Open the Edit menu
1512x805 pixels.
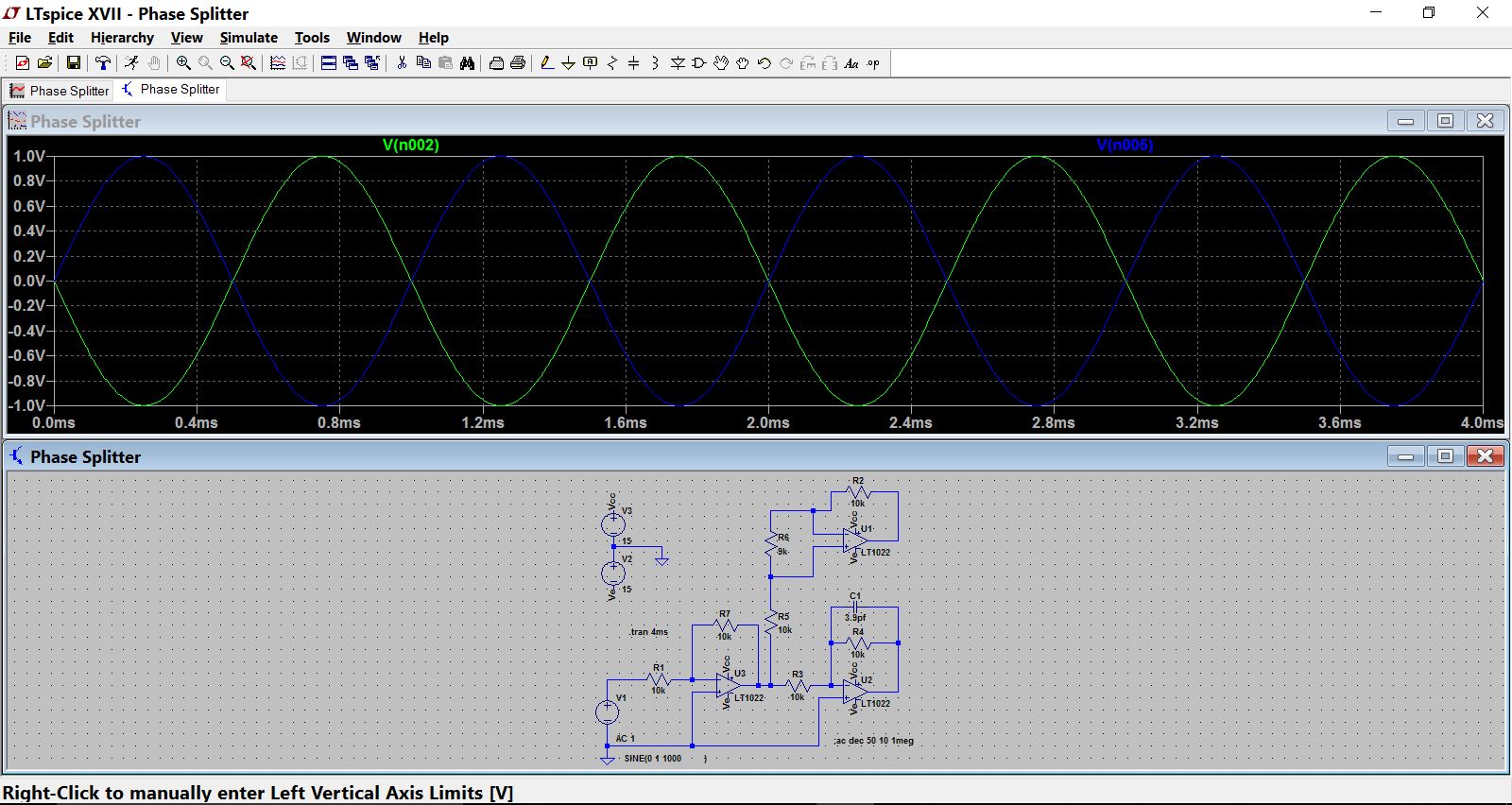click(x=60, y=38)
